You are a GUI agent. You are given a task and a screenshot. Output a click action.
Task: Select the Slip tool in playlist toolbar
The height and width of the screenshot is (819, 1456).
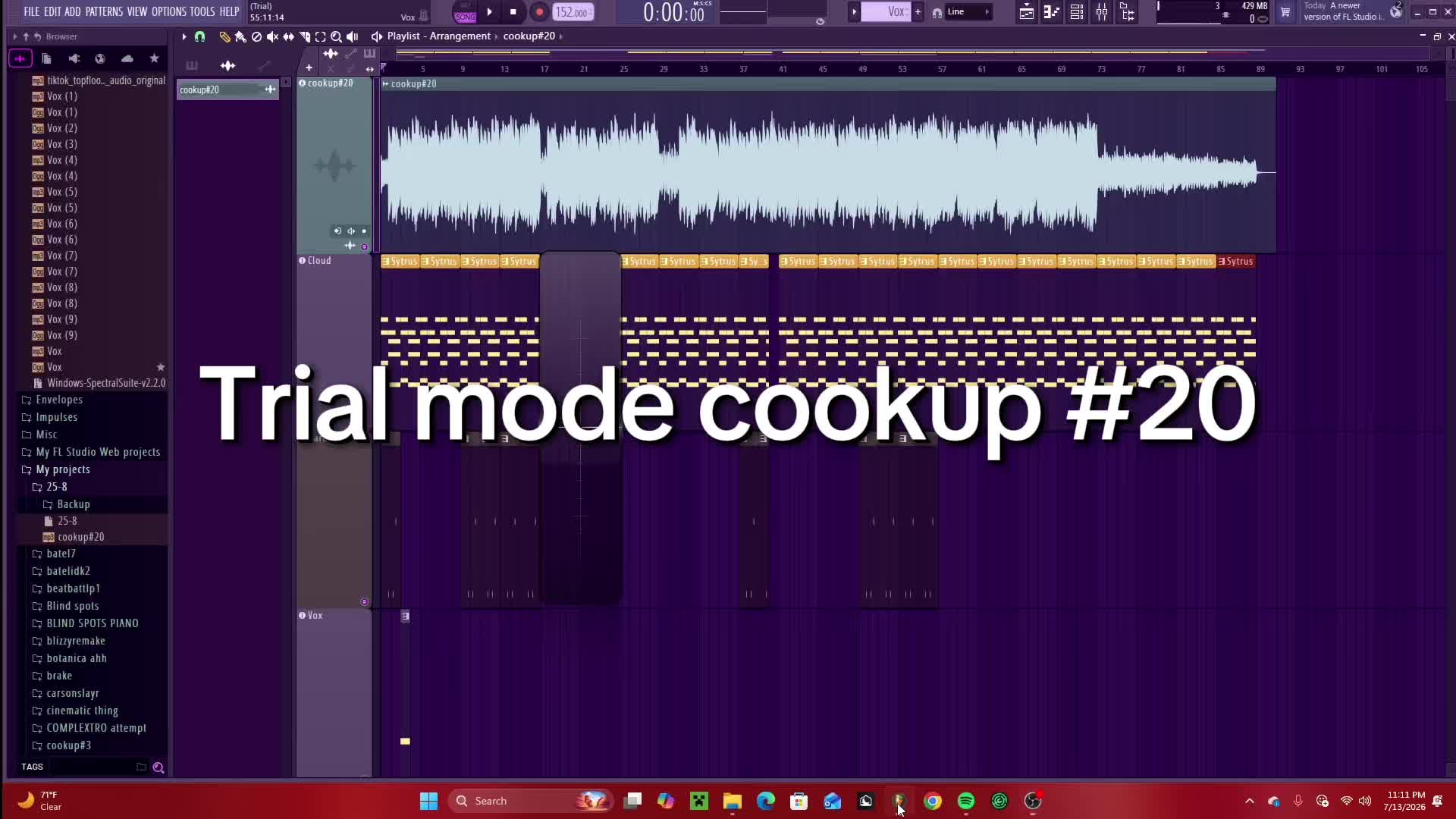[288, 36]
